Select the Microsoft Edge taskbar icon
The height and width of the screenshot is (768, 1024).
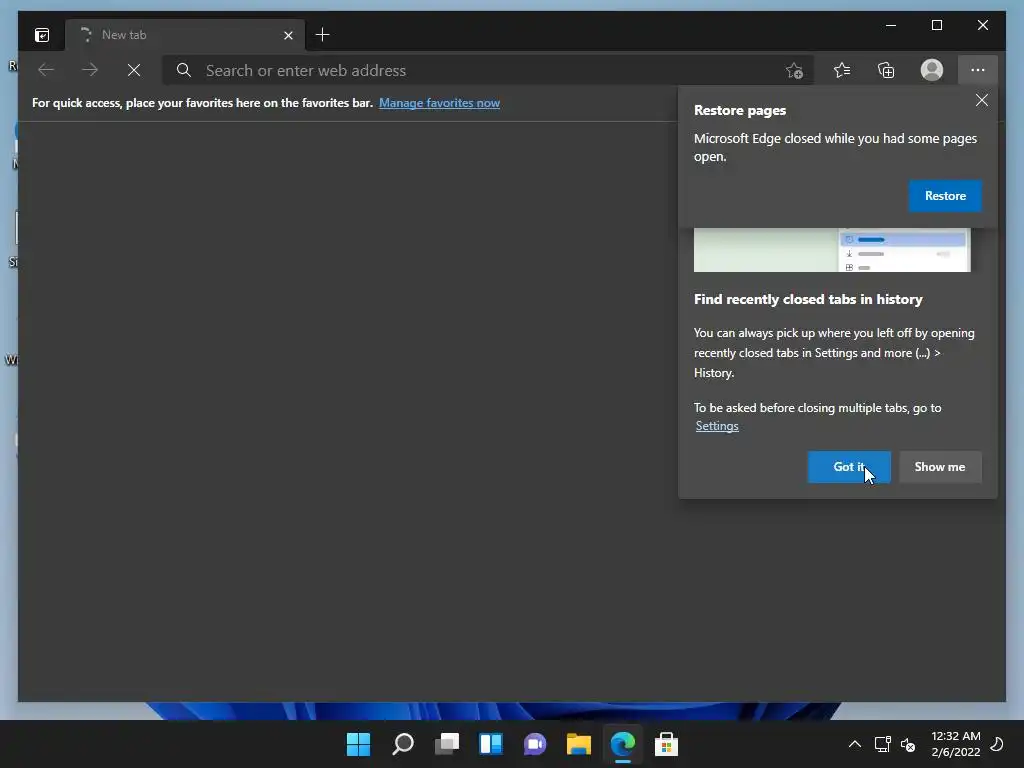[x=622, y=744]
